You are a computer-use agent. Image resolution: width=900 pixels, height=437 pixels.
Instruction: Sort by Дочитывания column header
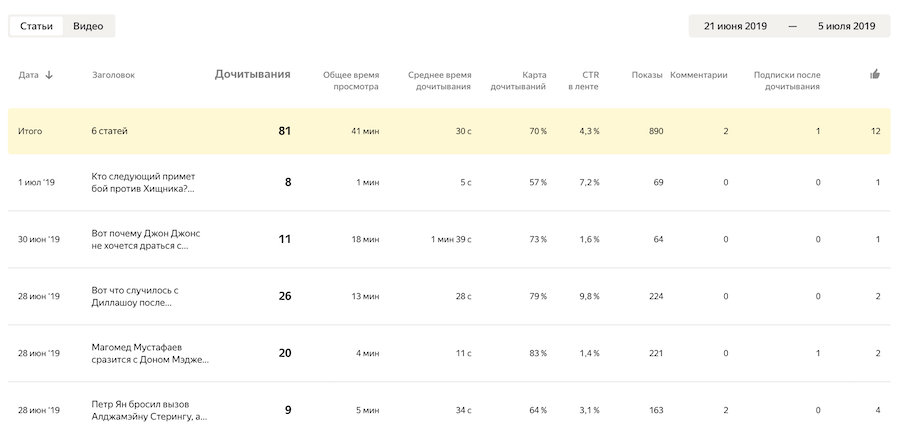252,74
